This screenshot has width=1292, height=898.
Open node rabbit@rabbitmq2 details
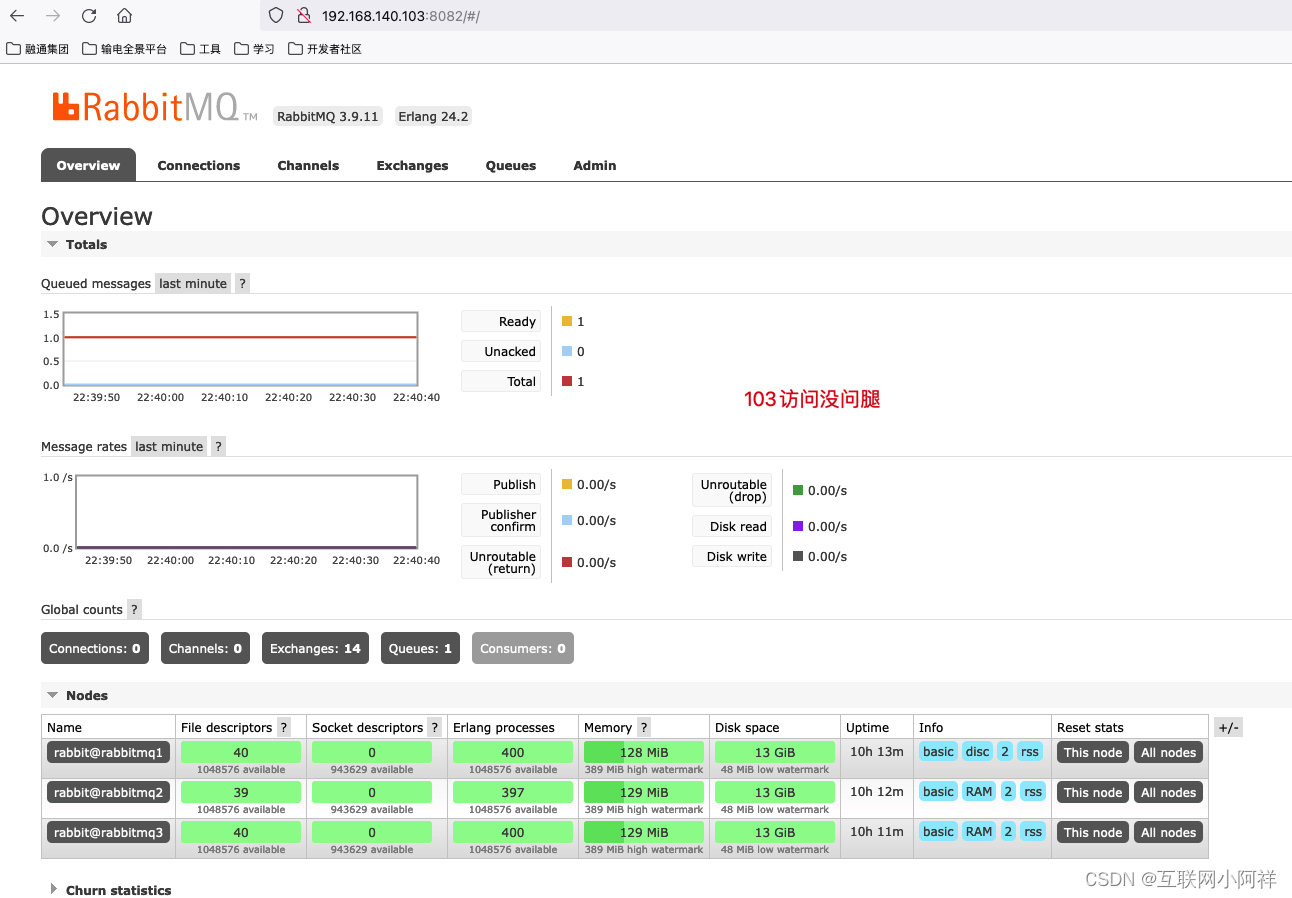click(109, 793)
